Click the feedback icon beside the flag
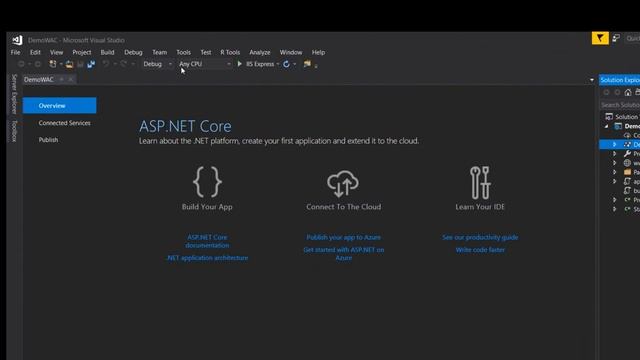640x360 pixels. pos(616,38)
